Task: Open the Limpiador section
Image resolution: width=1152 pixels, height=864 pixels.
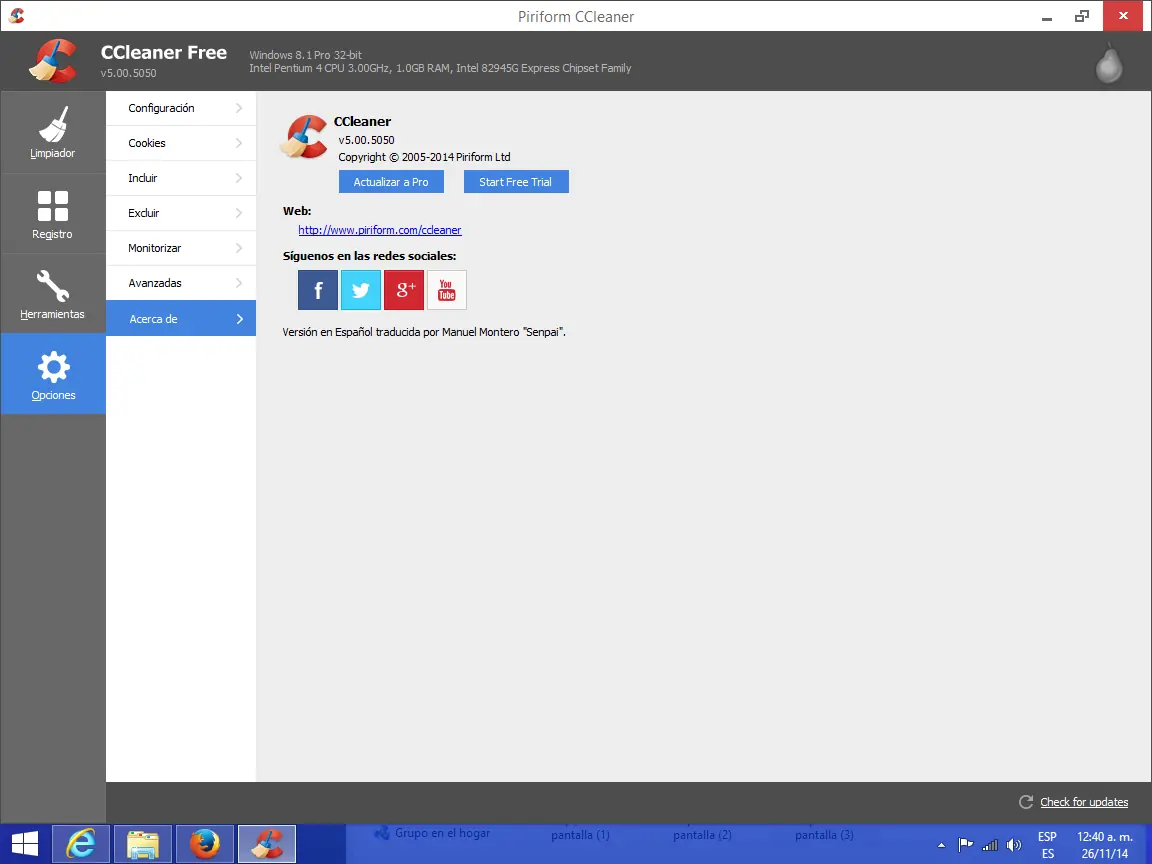Action: coord(53,132)
